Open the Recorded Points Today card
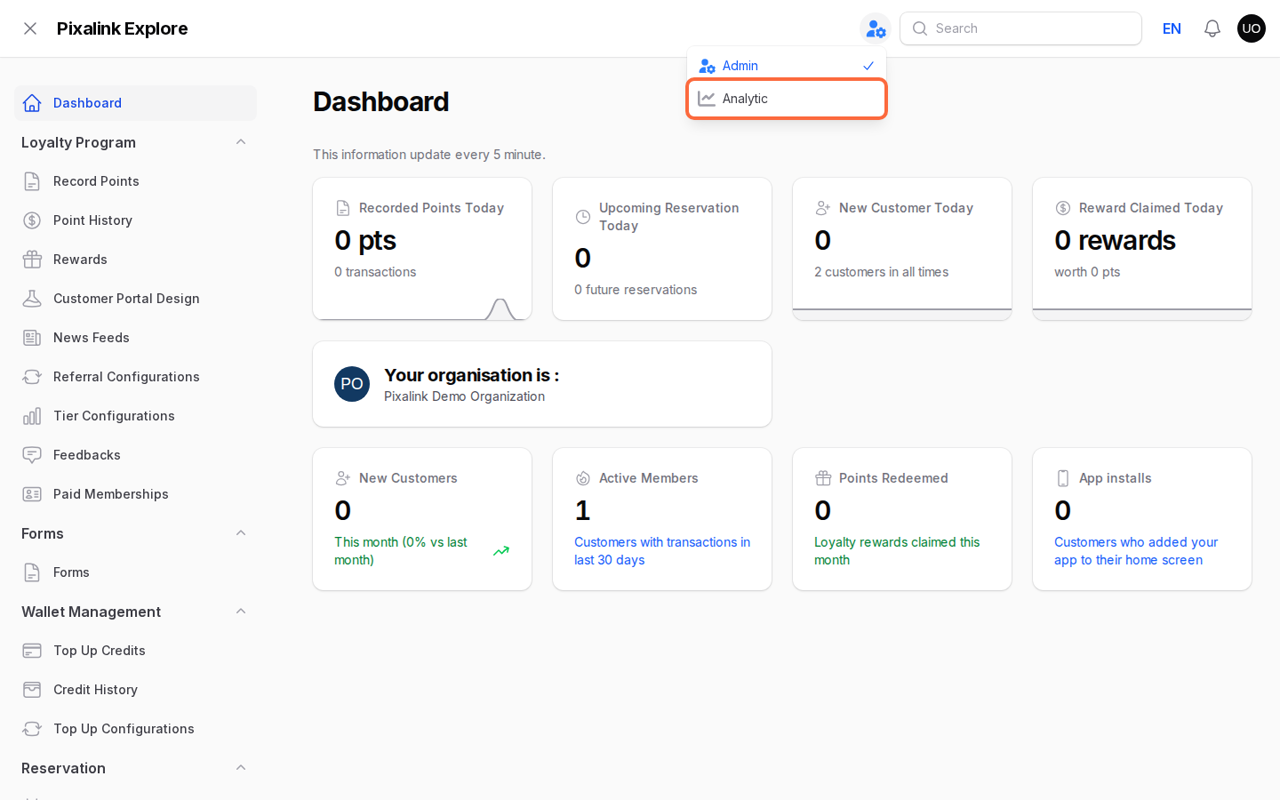Screen dimensions: 1280x800 (x=422, y=249)
